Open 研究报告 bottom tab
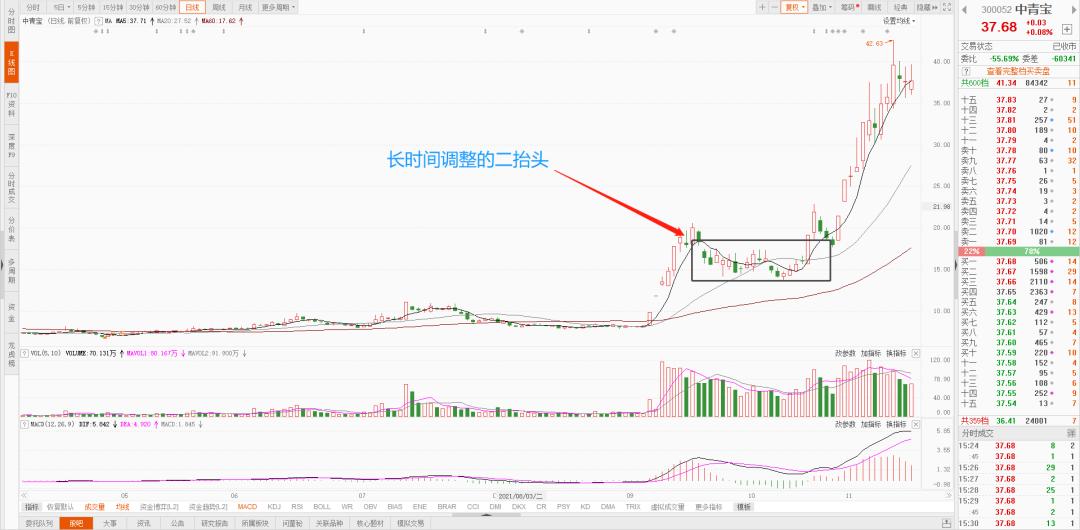 coord(214,523)
